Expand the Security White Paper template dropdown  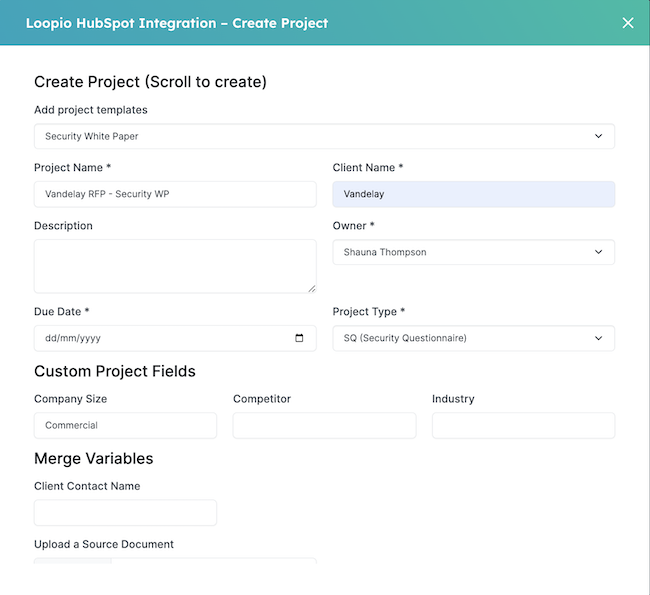(324, 136)
